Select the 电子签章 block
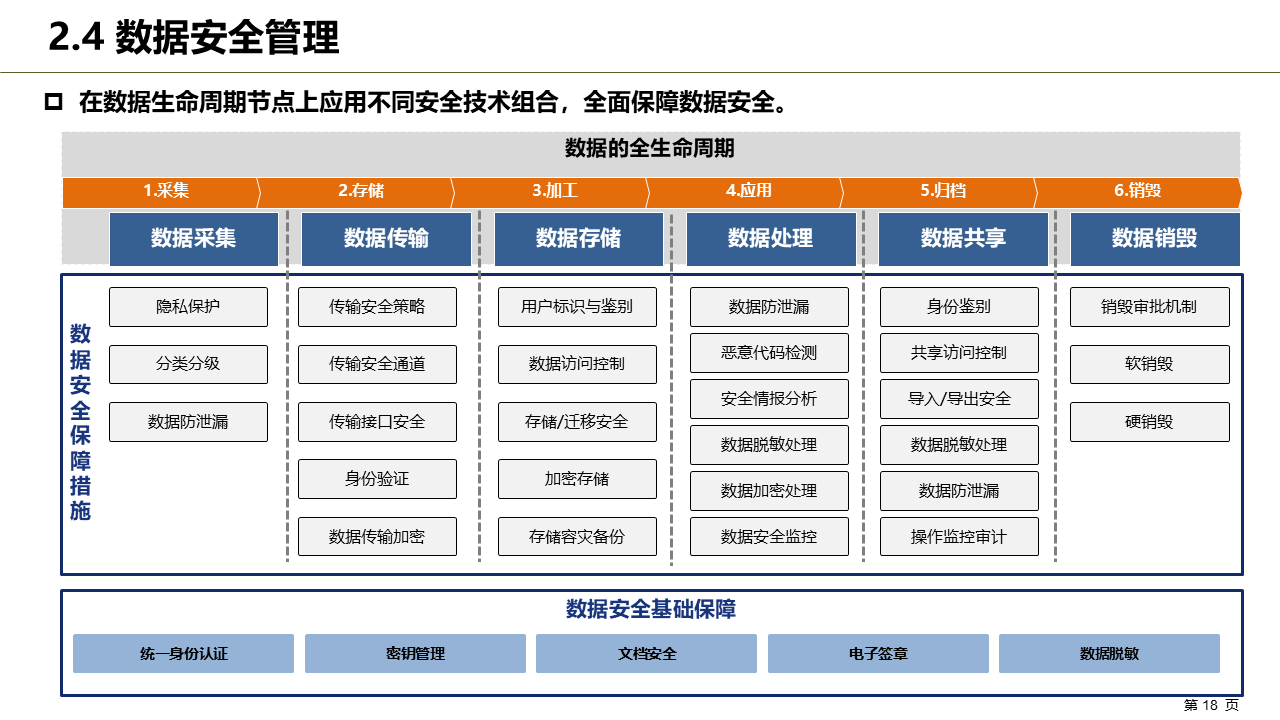Screen dimensions: 1280x720 click(878, 654)
